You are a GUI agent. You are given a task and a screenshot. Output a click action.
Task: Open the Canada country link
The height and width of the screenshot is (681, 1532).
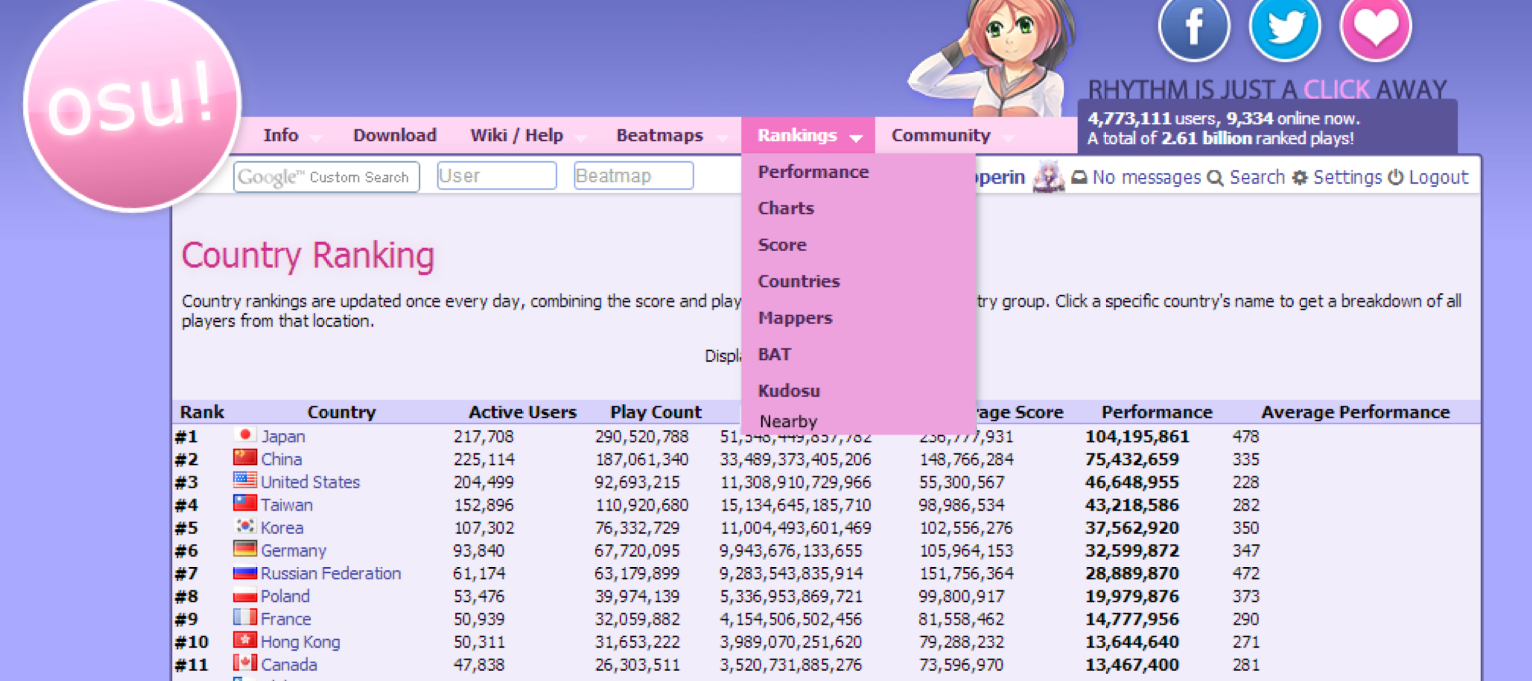289,665
